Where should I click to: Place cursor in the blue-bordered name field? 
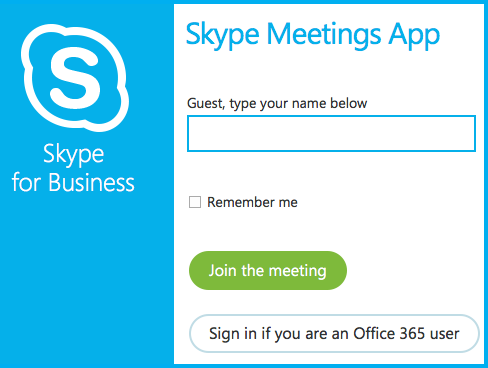click(331, 133)
